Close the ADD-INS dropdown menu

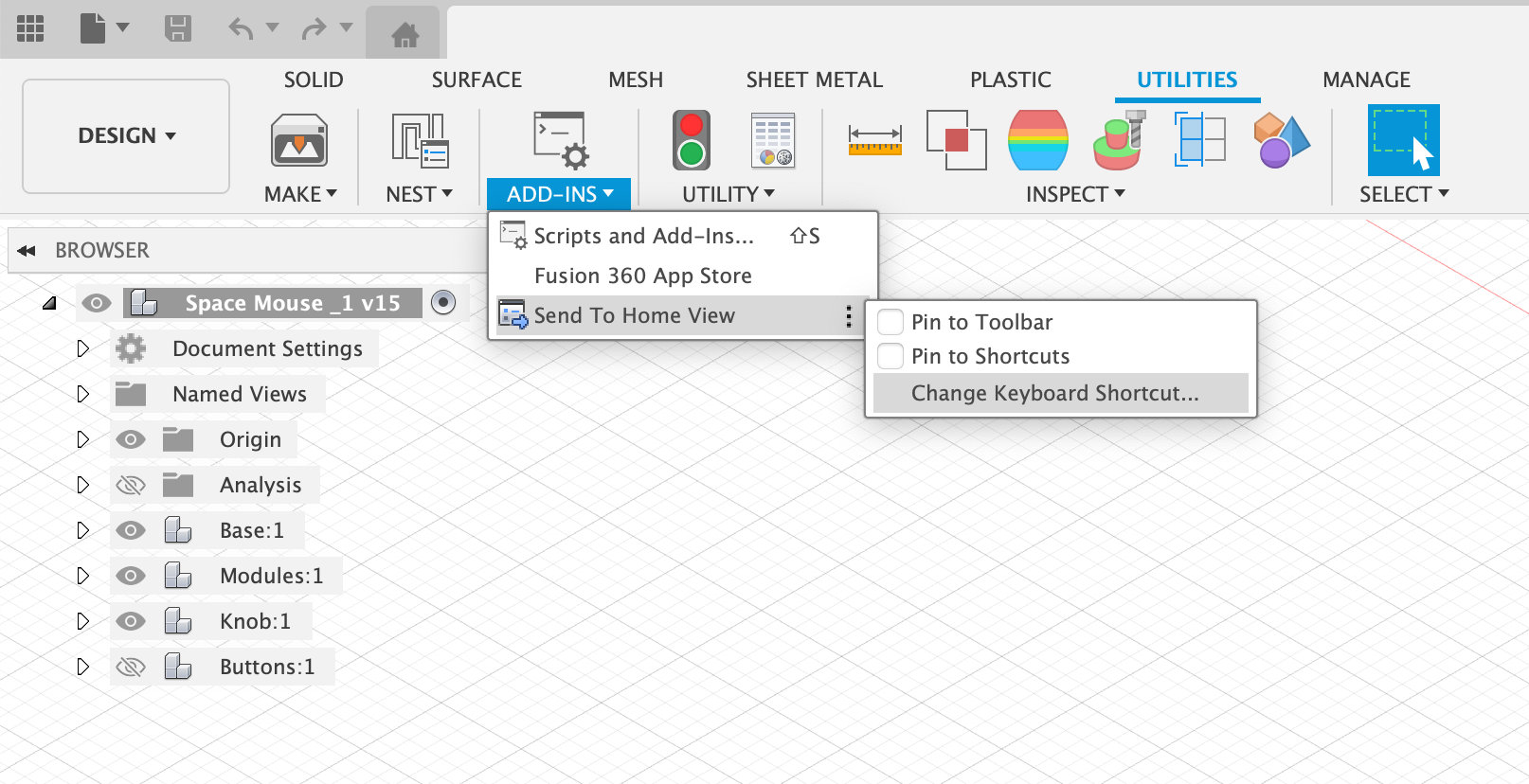point(559,194)
